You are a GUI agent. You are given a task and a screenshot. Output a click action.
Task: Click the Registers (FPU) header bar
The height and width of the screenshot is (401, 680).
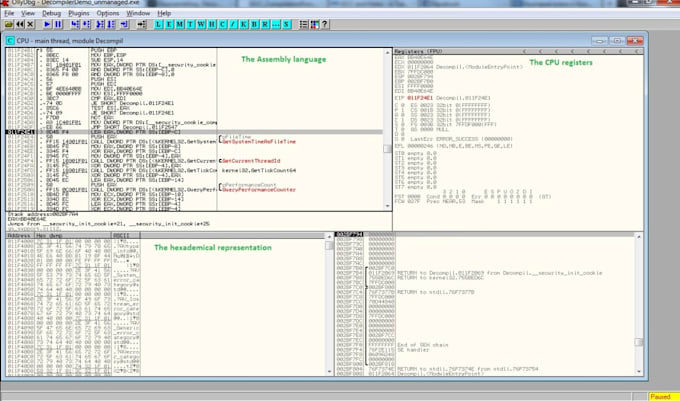click(518, 51)
